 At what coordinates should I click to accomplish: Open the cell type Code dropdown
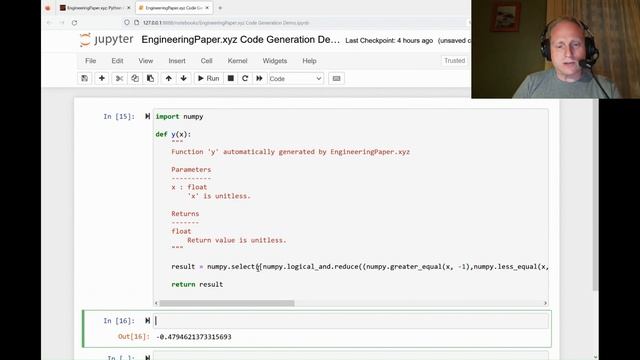[296, 78]
